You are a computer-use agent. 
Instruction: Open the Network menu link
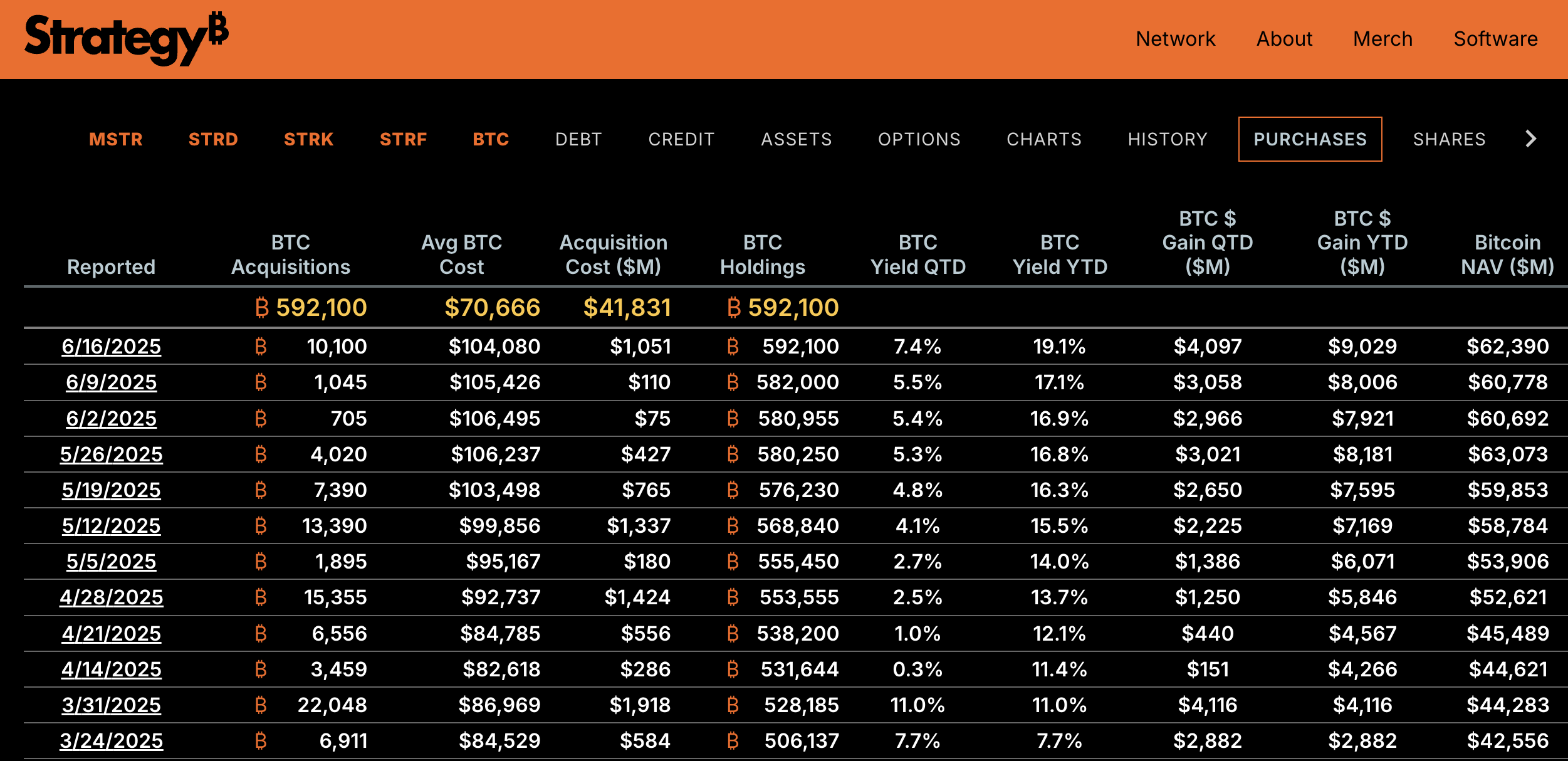tap(1175, 39)
